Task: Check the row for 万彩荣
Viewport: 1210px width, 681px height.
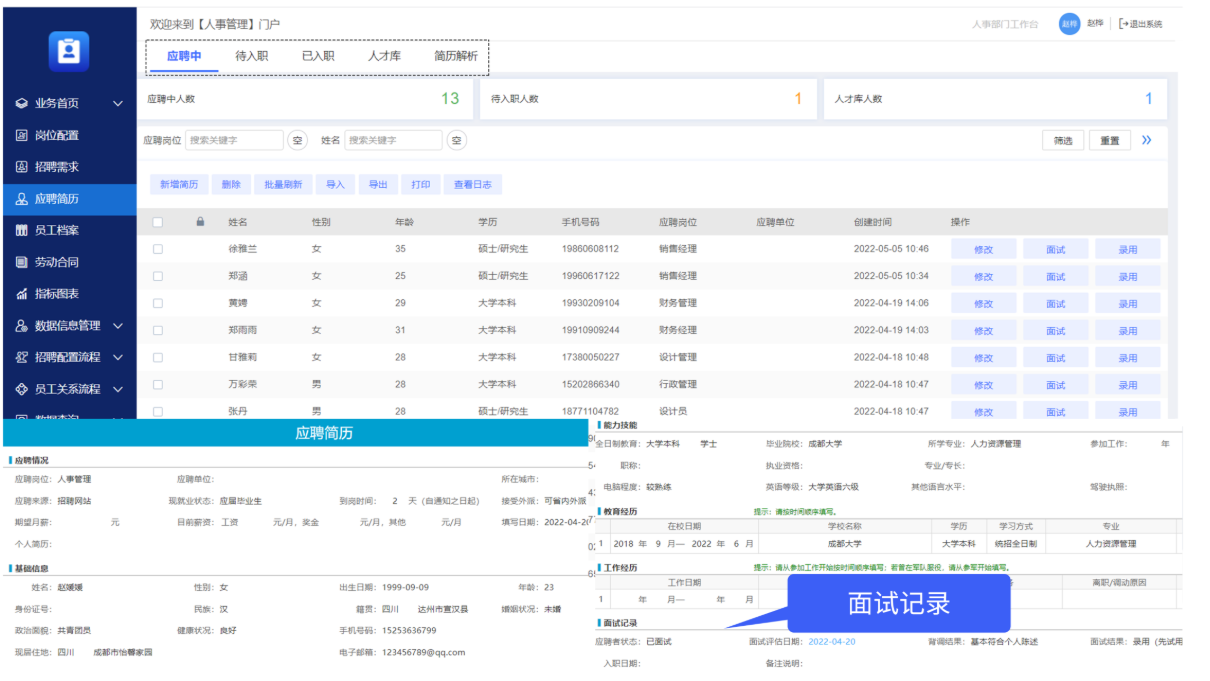Action: (x=157, y=384)
